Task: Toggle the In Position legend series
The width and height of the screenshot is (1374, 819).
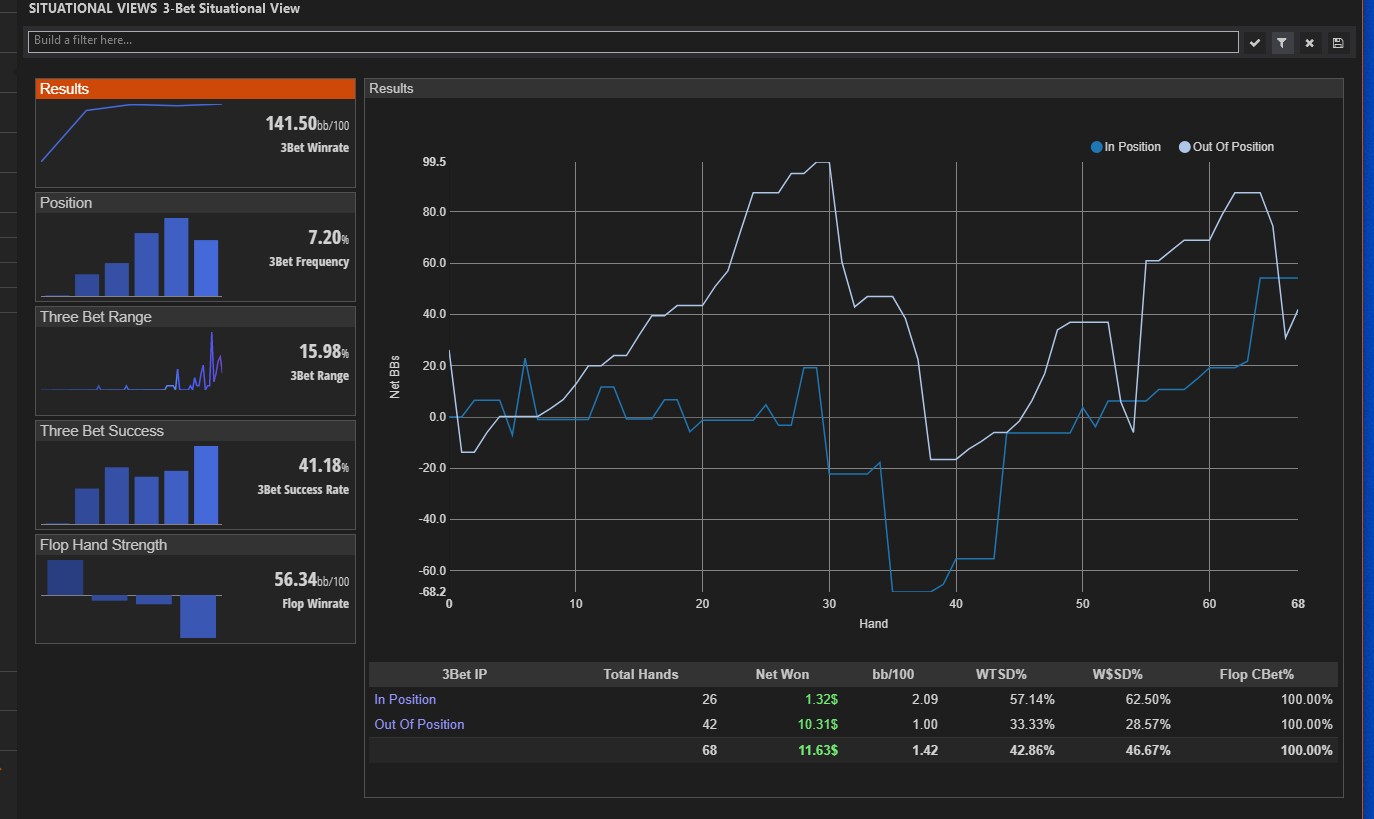Action: point(1126,147)
